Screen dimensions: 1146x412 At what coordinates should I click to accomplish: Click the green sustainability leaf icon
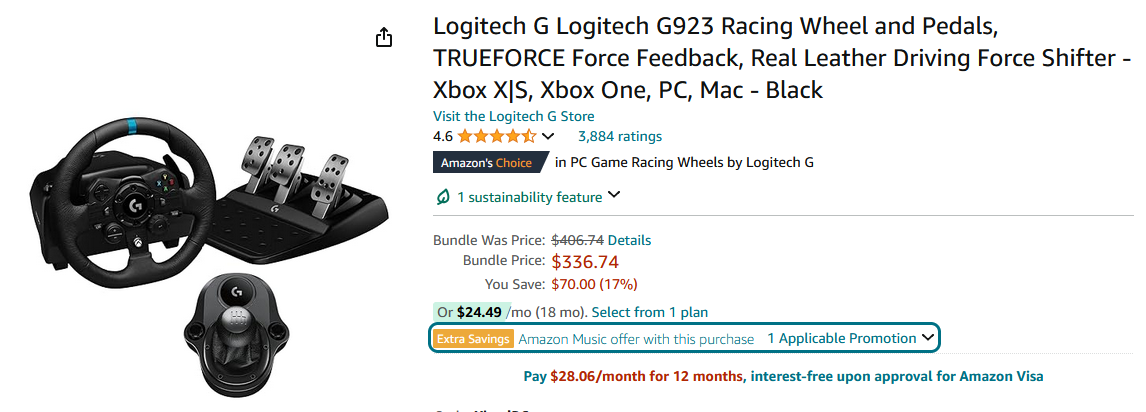443,197
